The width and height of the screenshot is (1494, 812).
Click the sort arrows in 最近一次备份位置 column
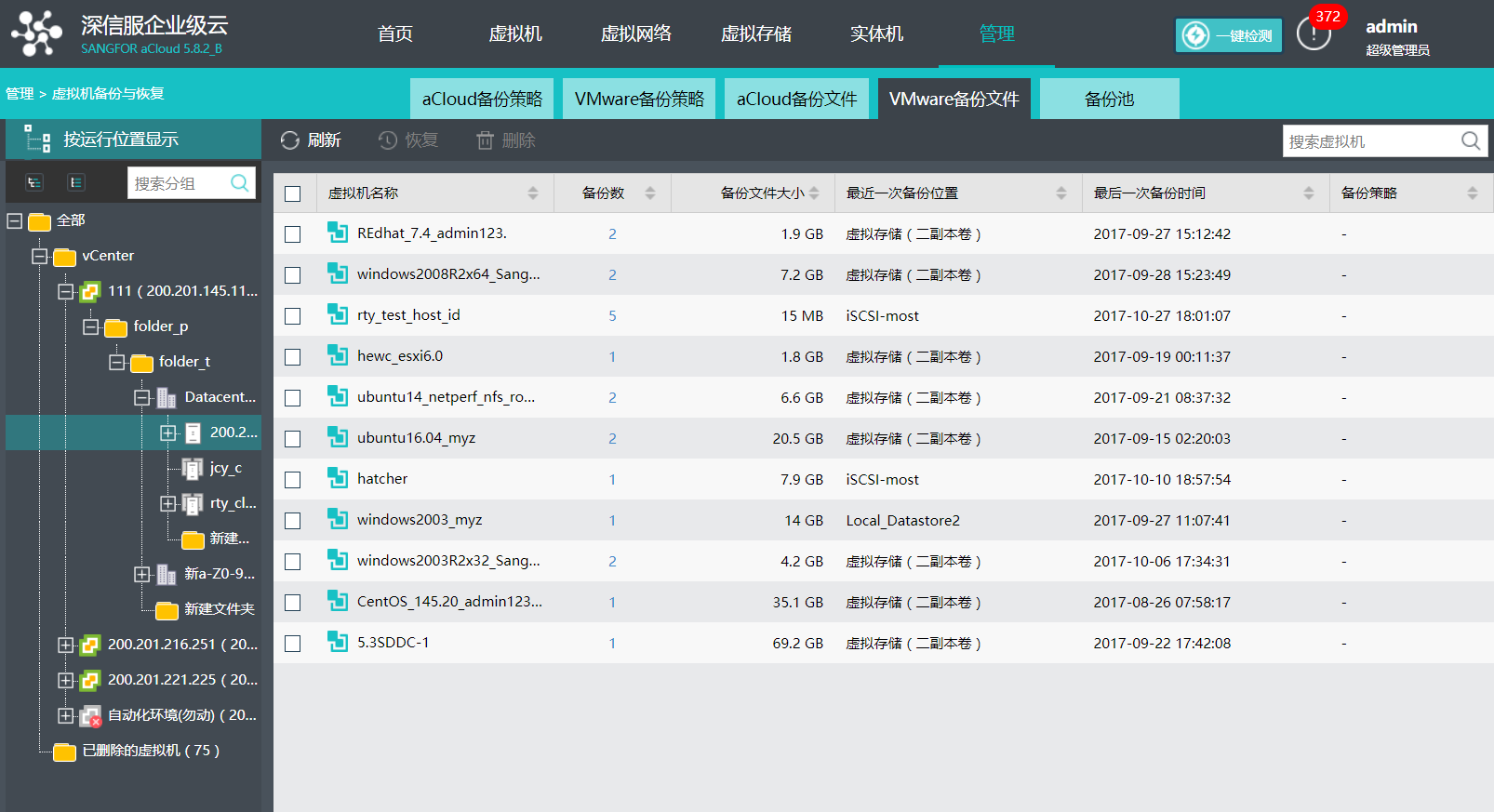click(1061, 193)
